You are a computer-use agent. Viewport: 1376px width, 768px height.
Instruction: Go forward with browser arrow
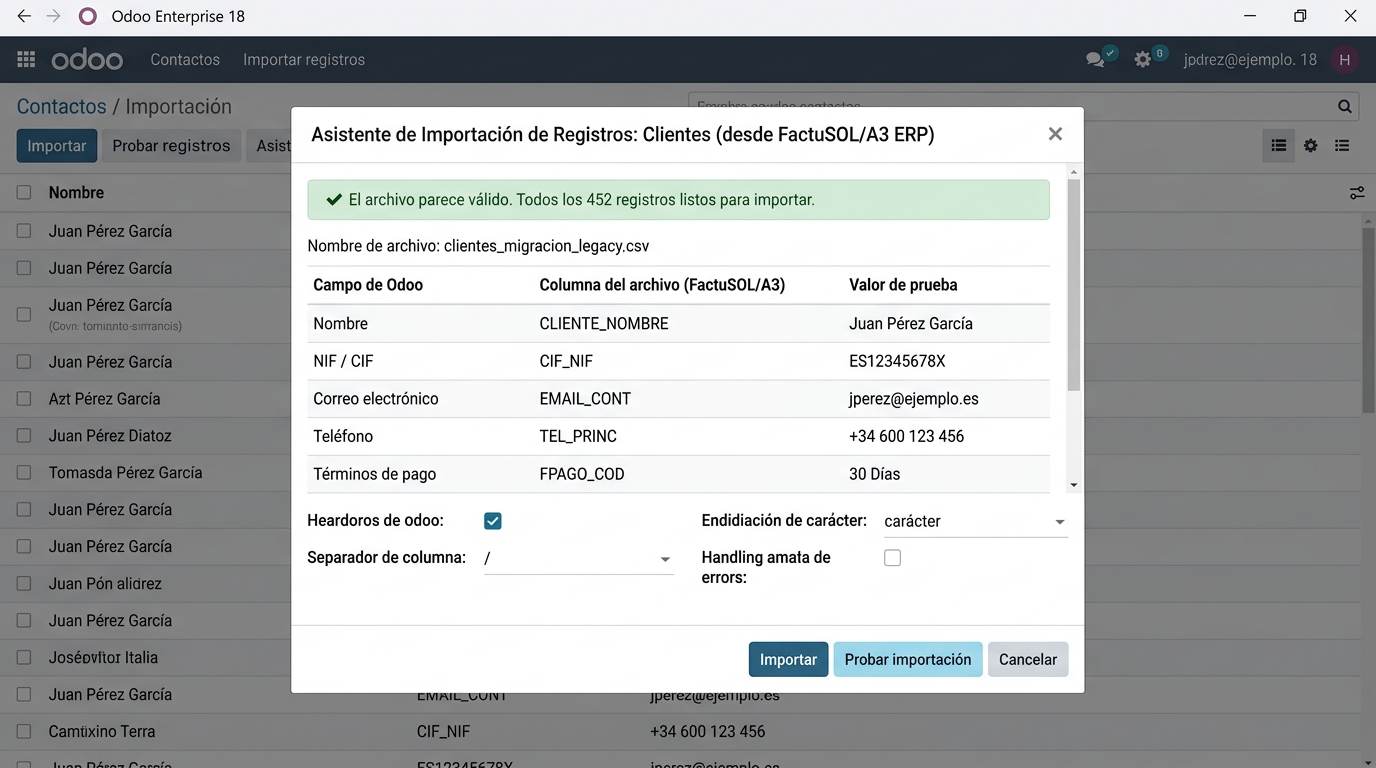[54, 16]
